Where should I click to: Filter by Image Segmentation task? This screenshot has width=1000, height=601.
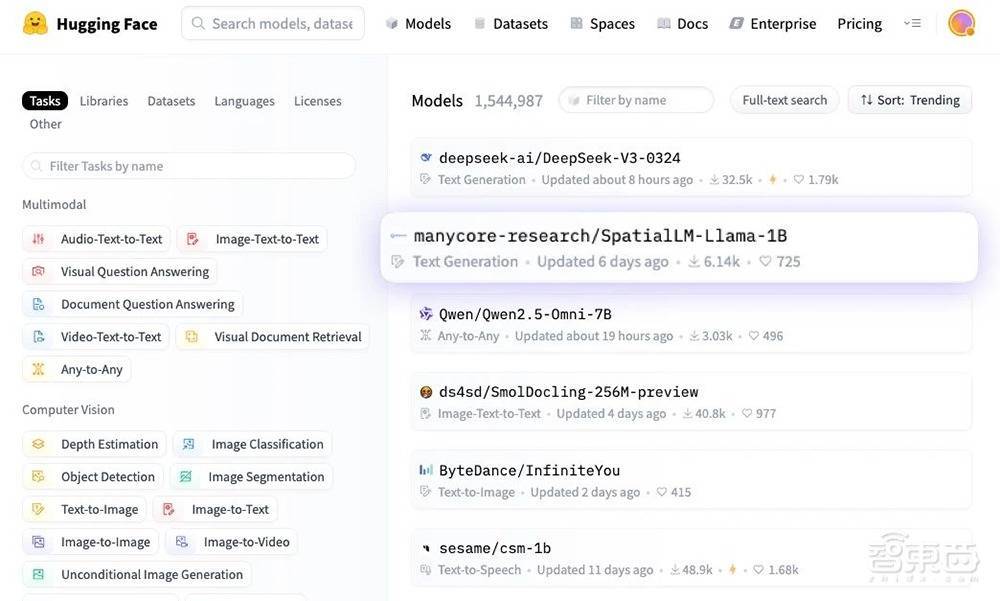(x=251, y=476)
